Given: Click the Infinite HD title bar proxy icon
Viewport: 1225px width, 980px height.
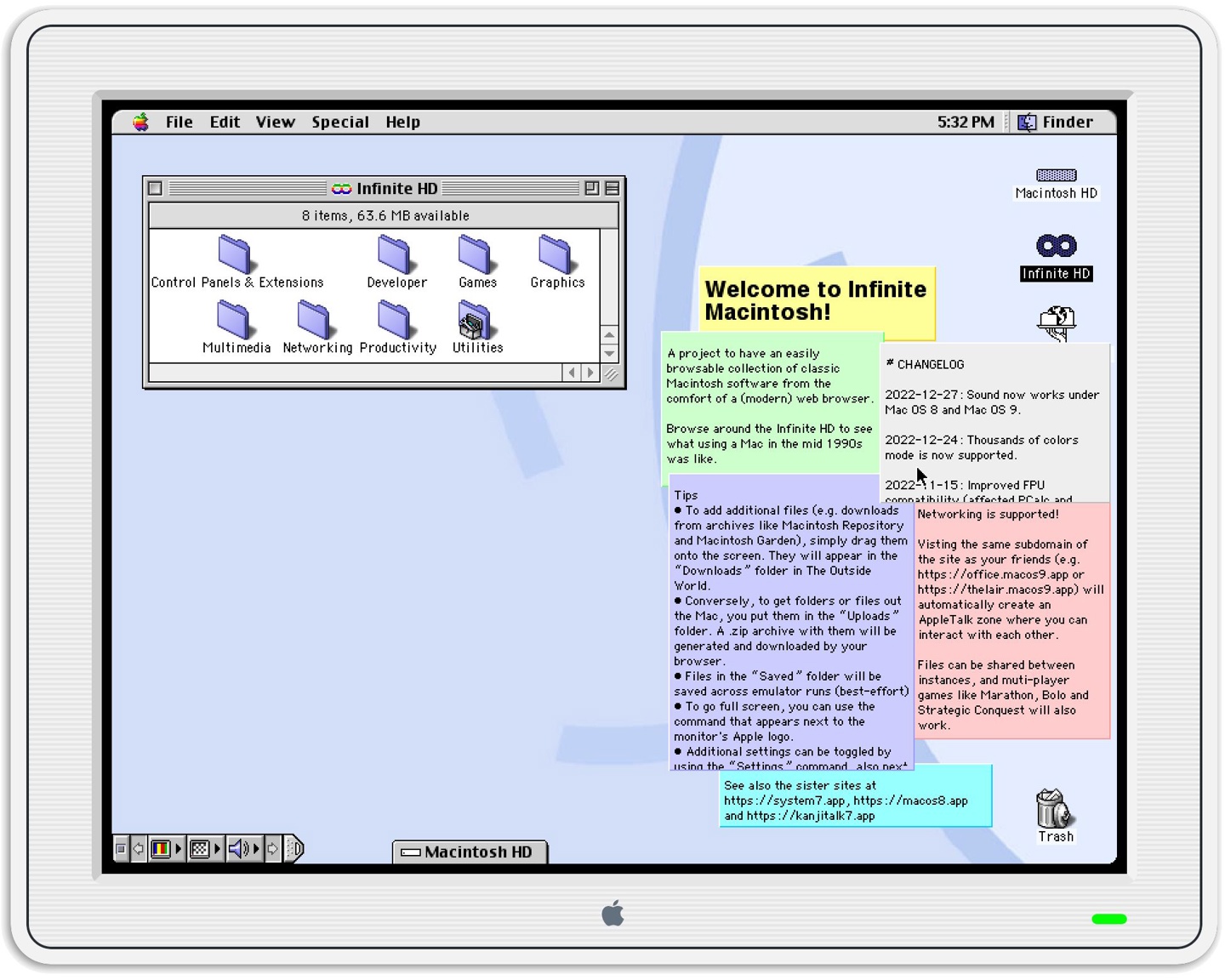Looking at the screenshot, I should click(341, 188).
